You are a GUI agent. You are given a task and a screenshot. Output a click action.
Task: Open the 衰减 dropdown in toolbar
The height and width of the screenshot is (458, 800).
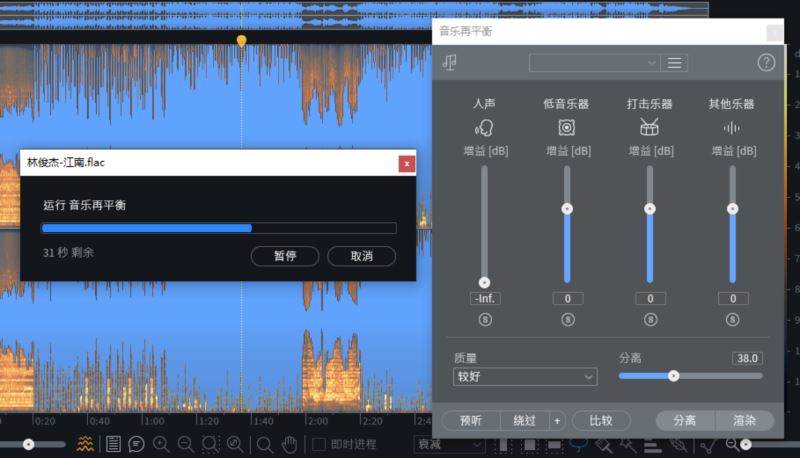449,445
